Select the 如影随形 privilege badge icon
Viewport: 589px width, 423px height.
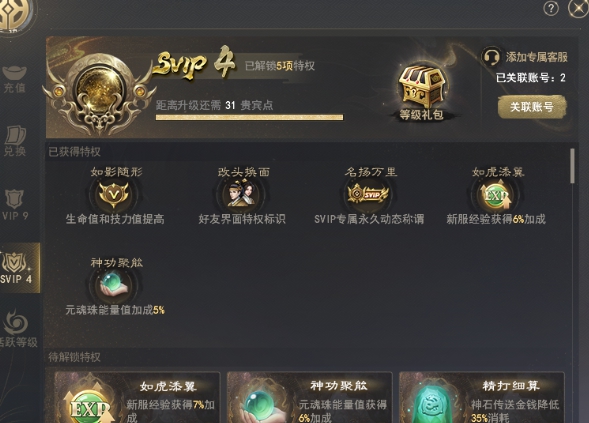[113, 194]
